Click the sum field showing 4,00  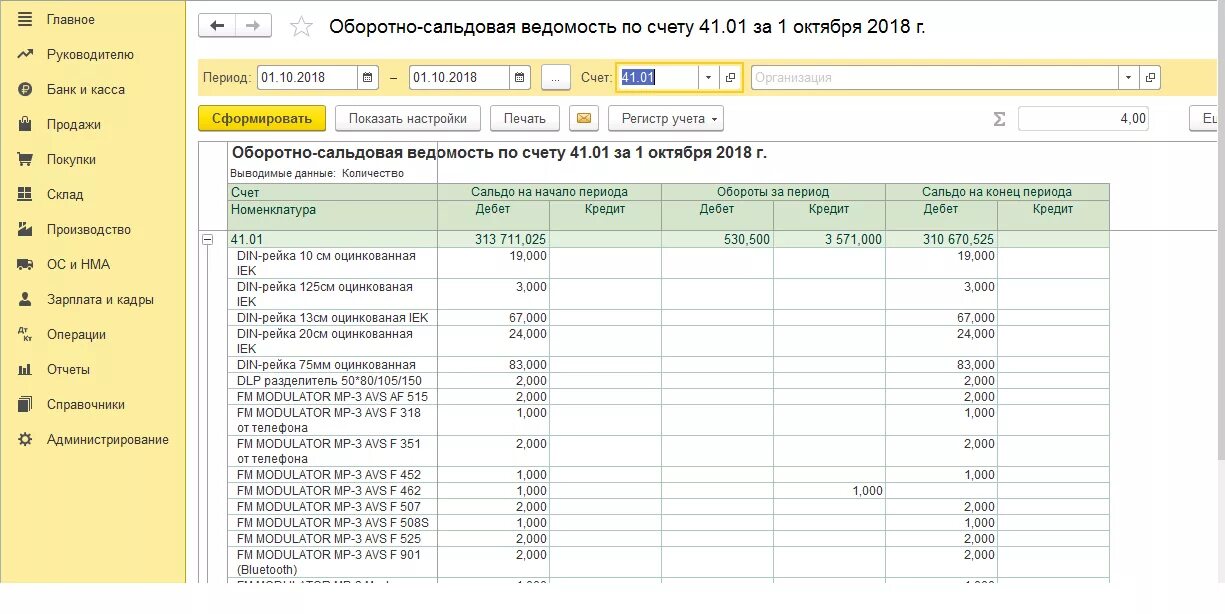1084,118
